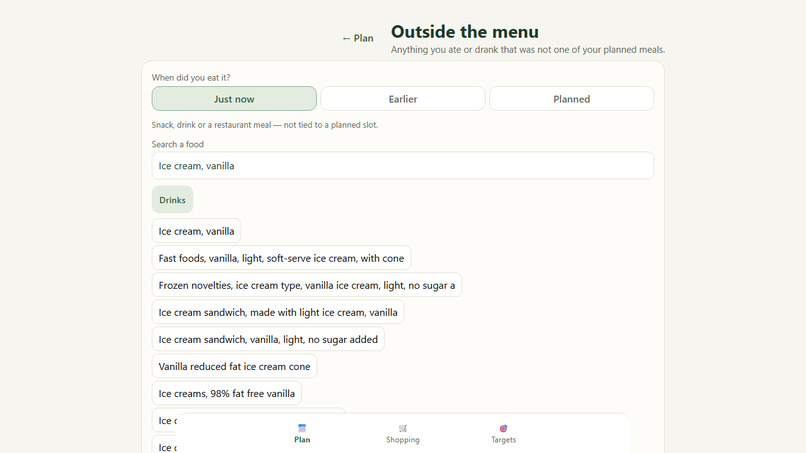Choose Ice creams, 98% fat free vanilla
806x453 pixels.
(x=227, y=393)
